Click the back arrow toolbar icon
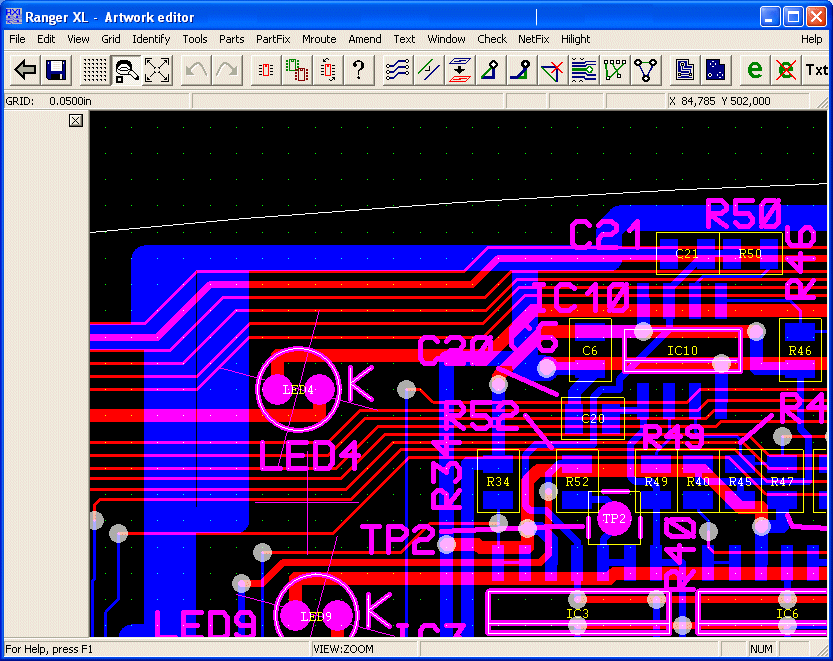Viewport: 833px width, 661px height. point(25,70)
